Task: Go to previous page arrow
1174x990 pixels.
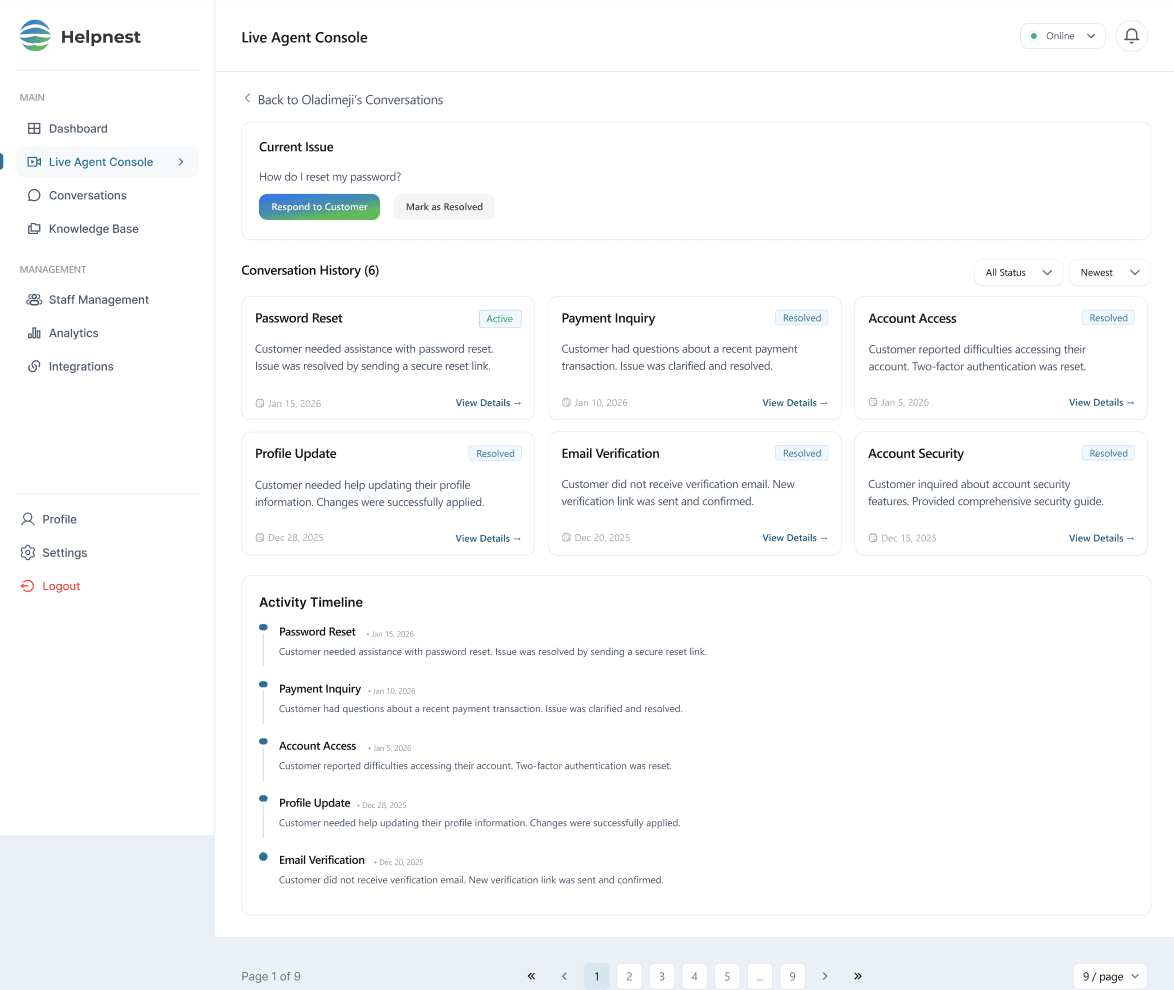Action: [x=565, y=976]
